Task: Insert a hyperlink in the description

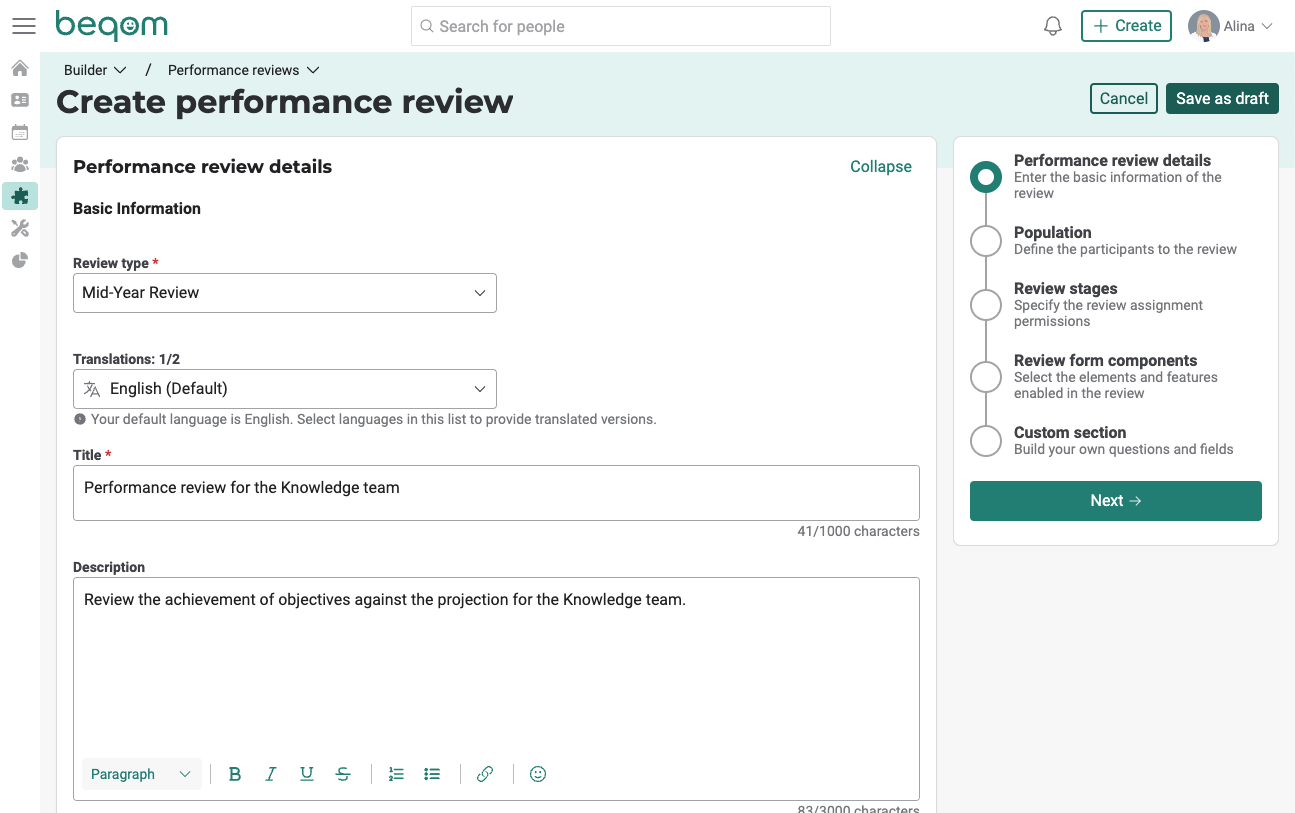Action: [485, 773]
